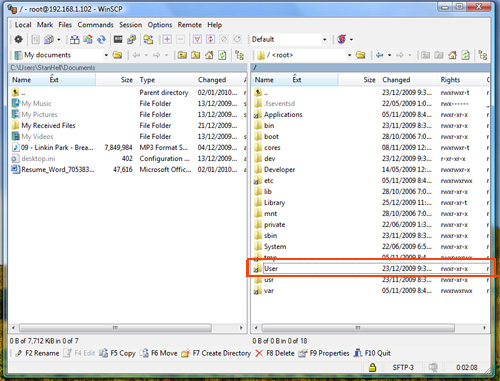
Task: Open the Commands menu
Action: (x=95, y=25)
